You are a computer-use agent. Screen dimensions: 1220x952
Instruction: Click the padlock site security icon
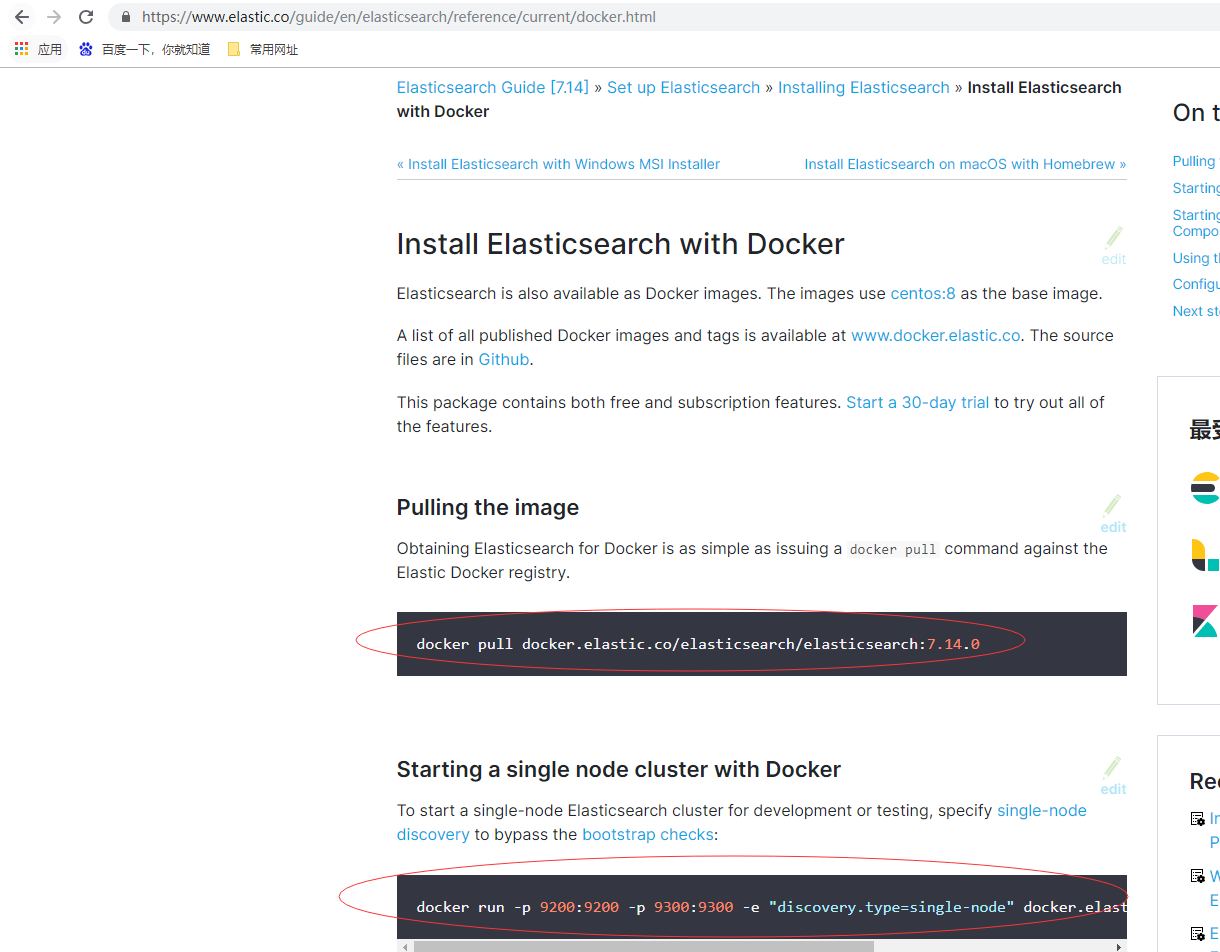[125, 17]
